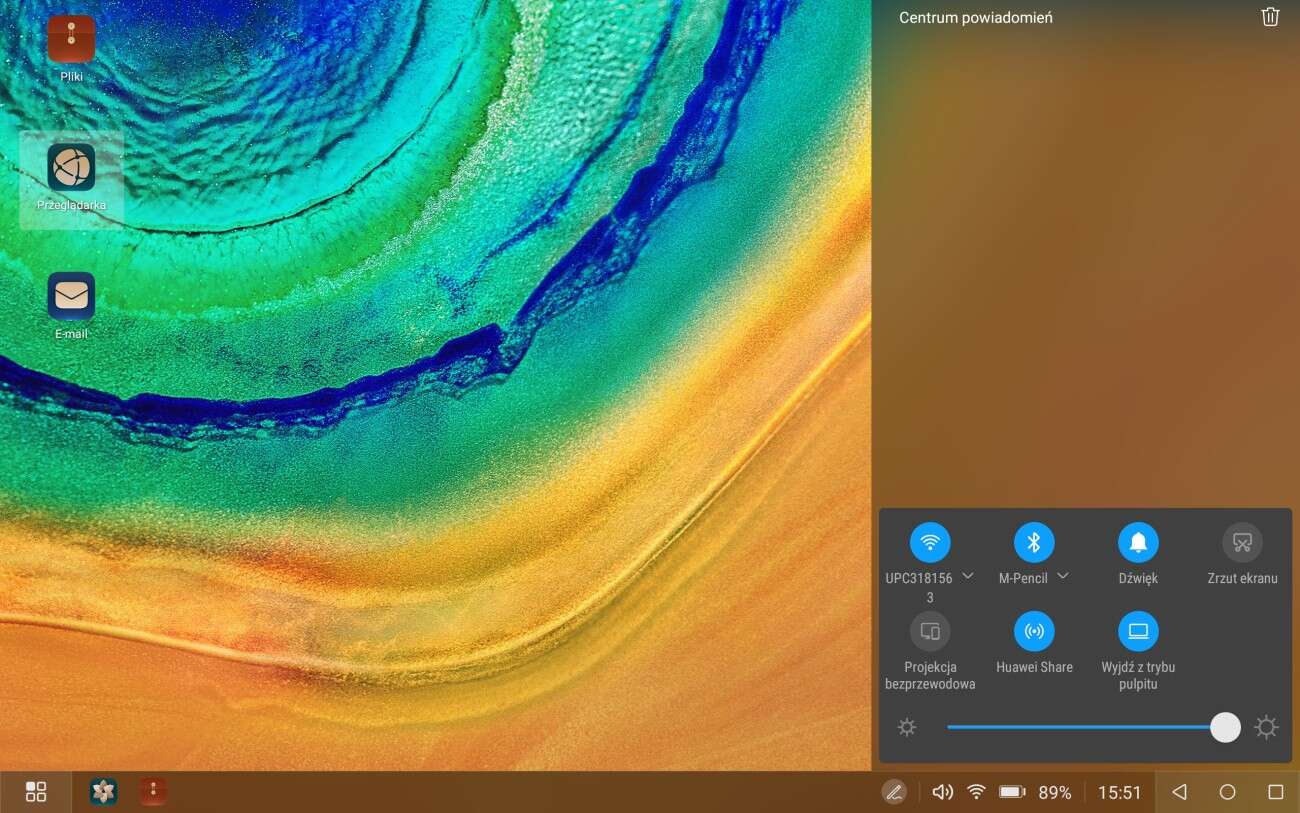The image size is (1300, 813).
Task: Clear notifications with the trash icon
Action: click(x=1270, y=17)
